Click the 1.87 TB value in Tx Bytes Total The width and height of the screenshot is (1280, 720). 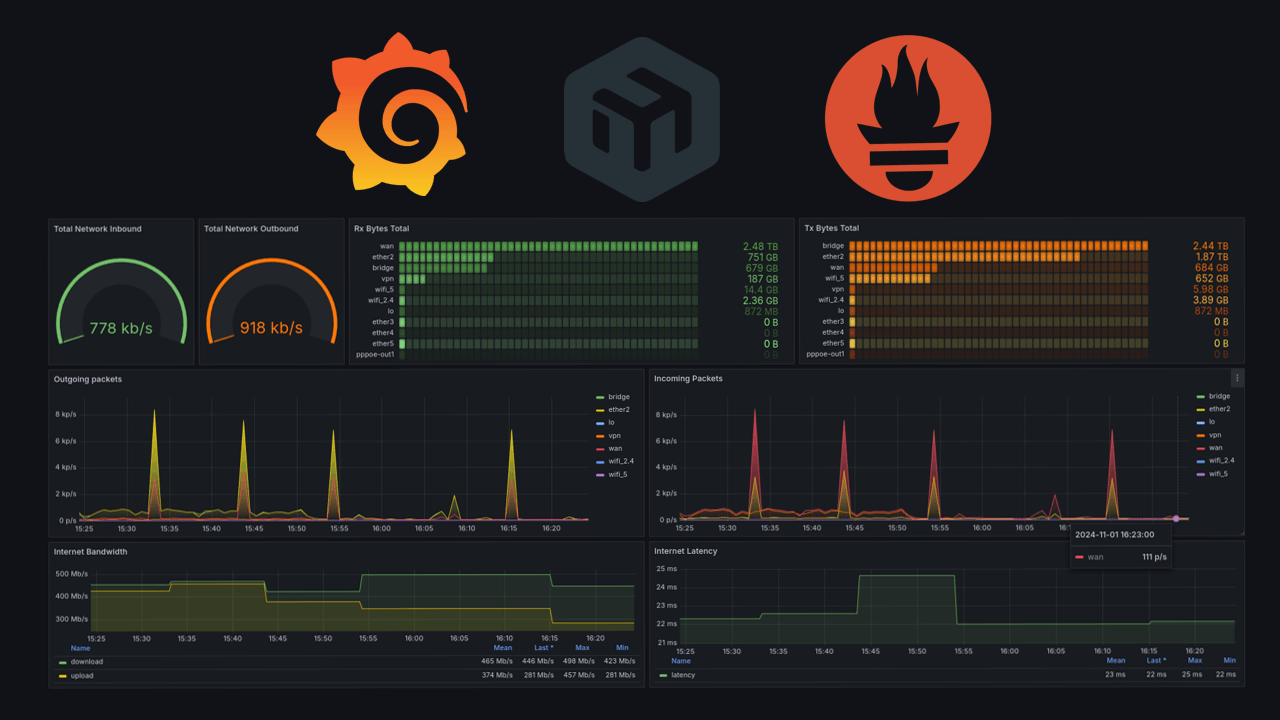(x=1211, y=257)
